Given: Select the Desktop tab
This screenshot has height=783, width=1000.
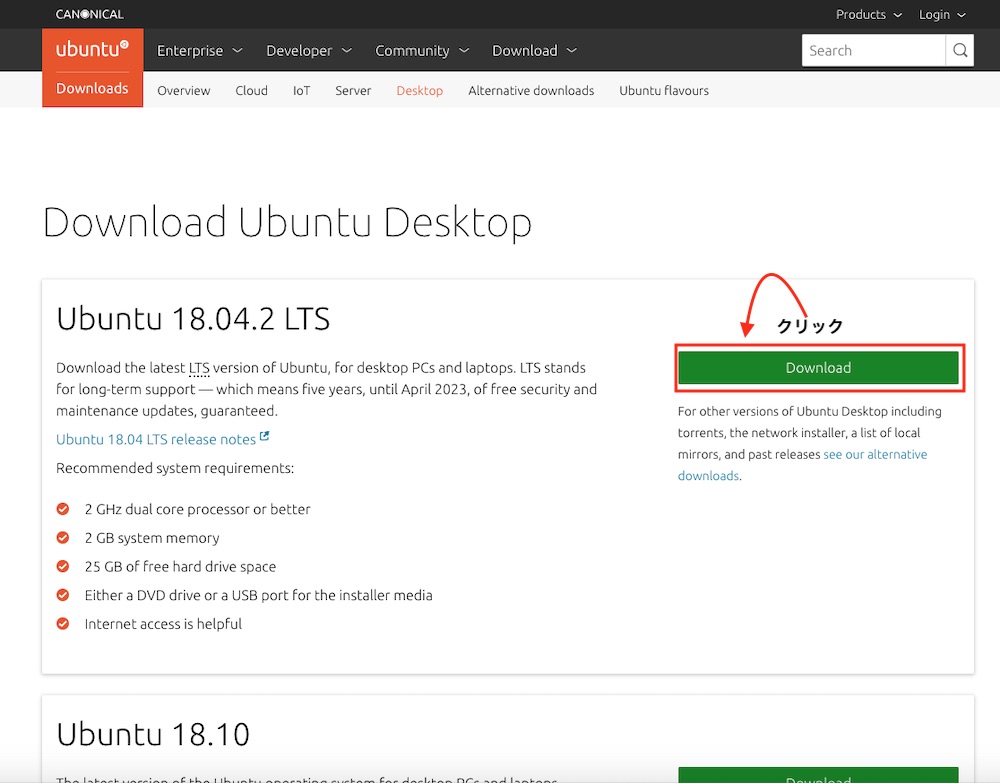Looking at the screenshot, I should click(x=420, y=91).
